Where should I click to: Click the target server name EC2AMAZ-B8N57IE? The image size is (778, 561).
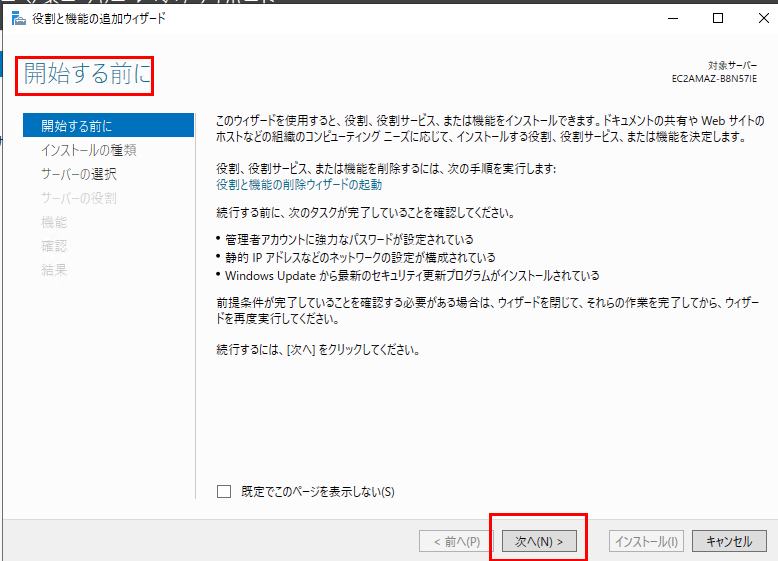coord(714,77)
